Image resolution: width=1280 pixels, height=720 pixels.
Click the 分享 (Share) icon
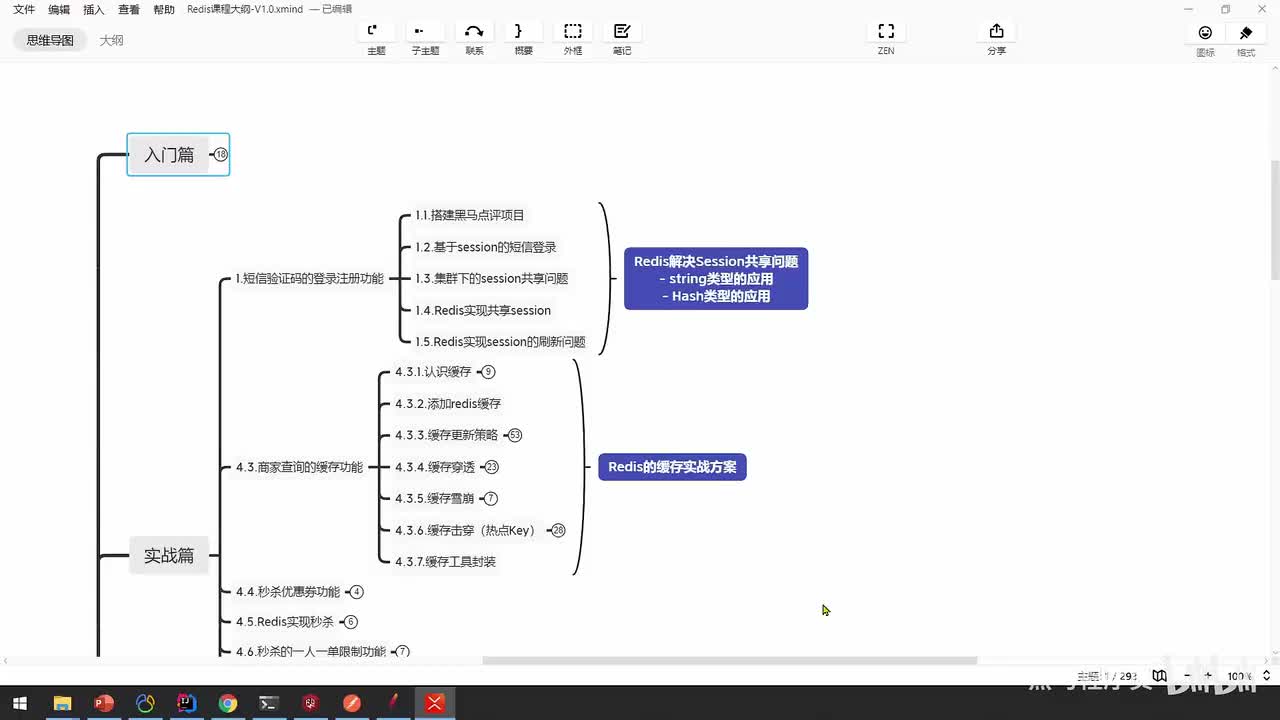(996, 32)
